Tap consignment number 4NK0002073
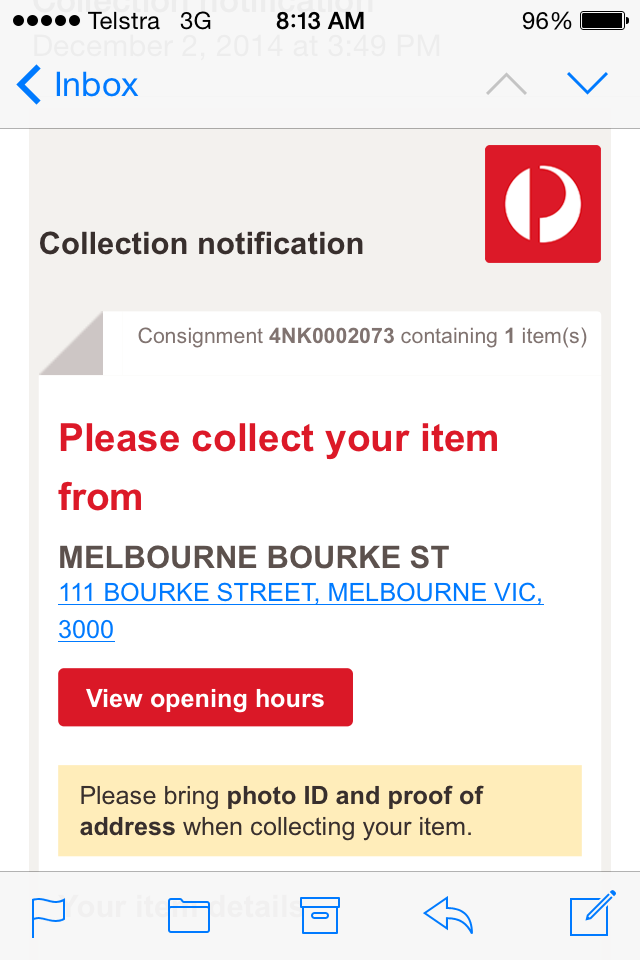The width and height of the screenshot is (640, 960). [x=332, y=336]
